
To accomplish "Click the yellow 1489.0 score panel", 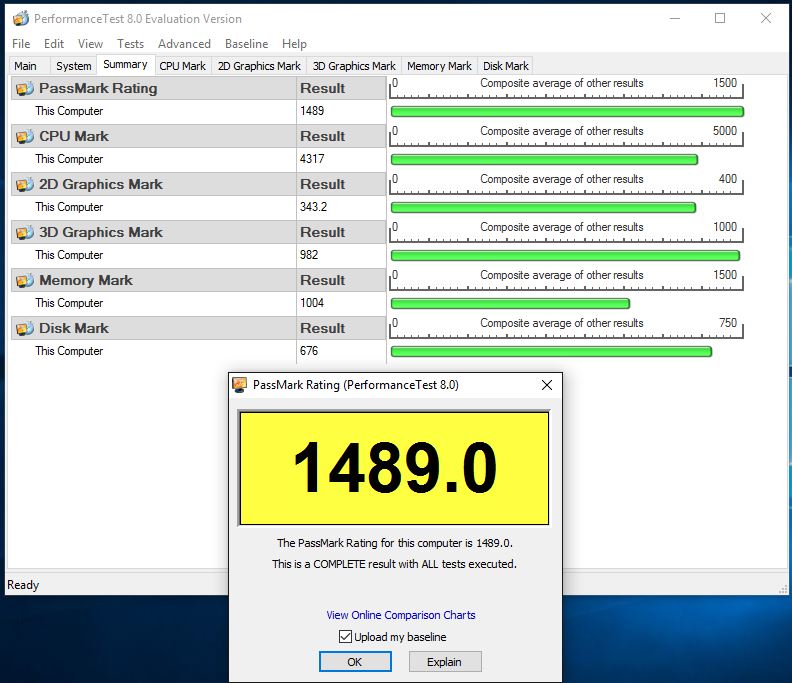I will (x=394, y=468).
